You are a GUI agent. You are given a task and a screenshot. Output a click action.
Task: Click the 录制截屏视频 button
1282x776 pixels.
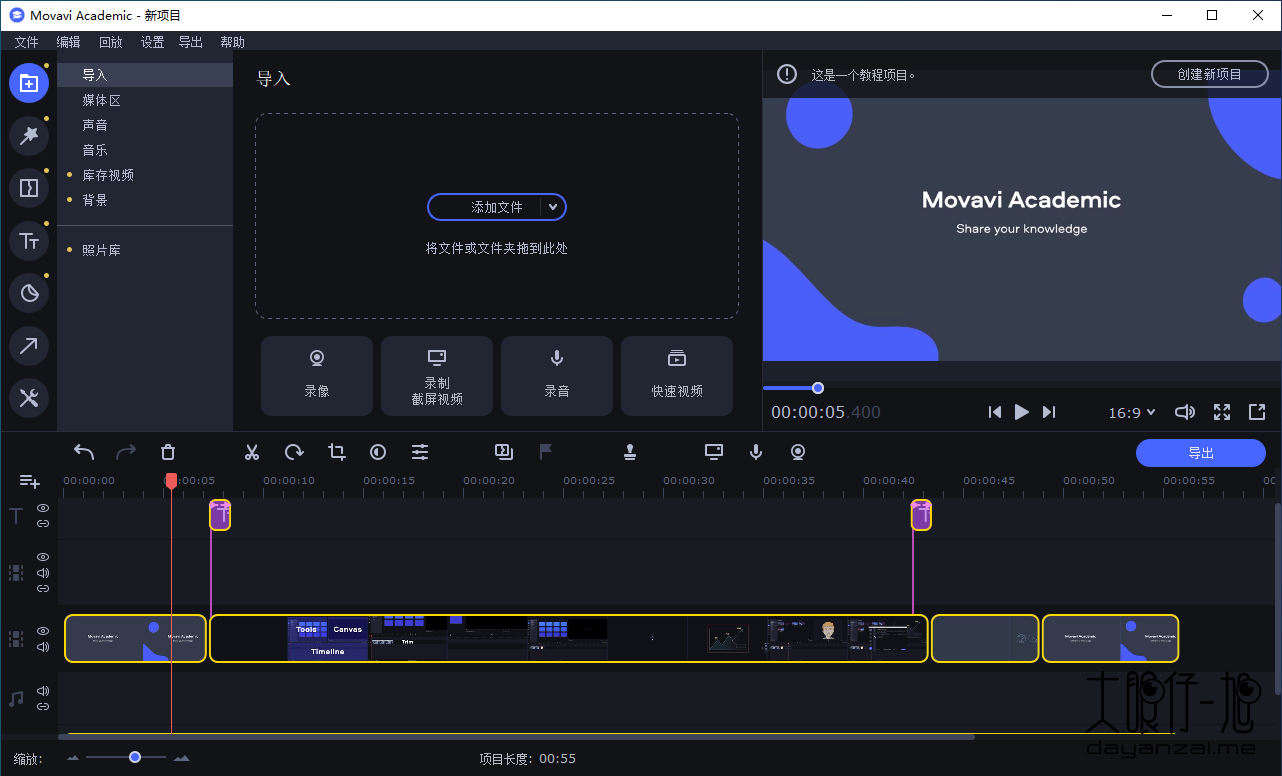tap(437, 376)
